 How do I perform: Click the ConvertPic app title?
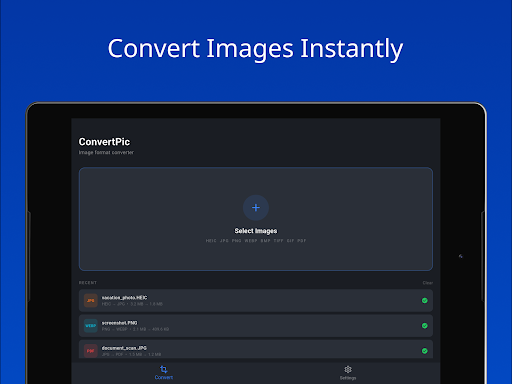[x=104, y=142]
